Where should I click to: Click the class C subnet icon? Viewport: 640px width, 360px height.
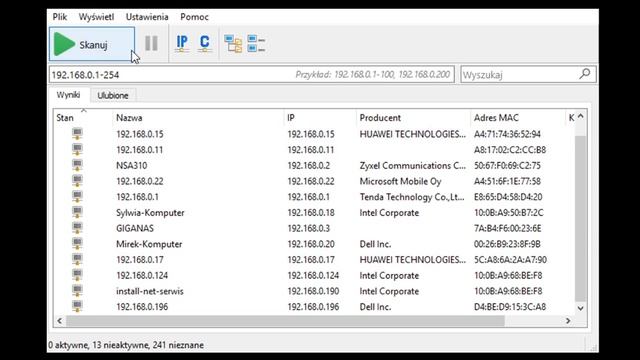(204, 43)
